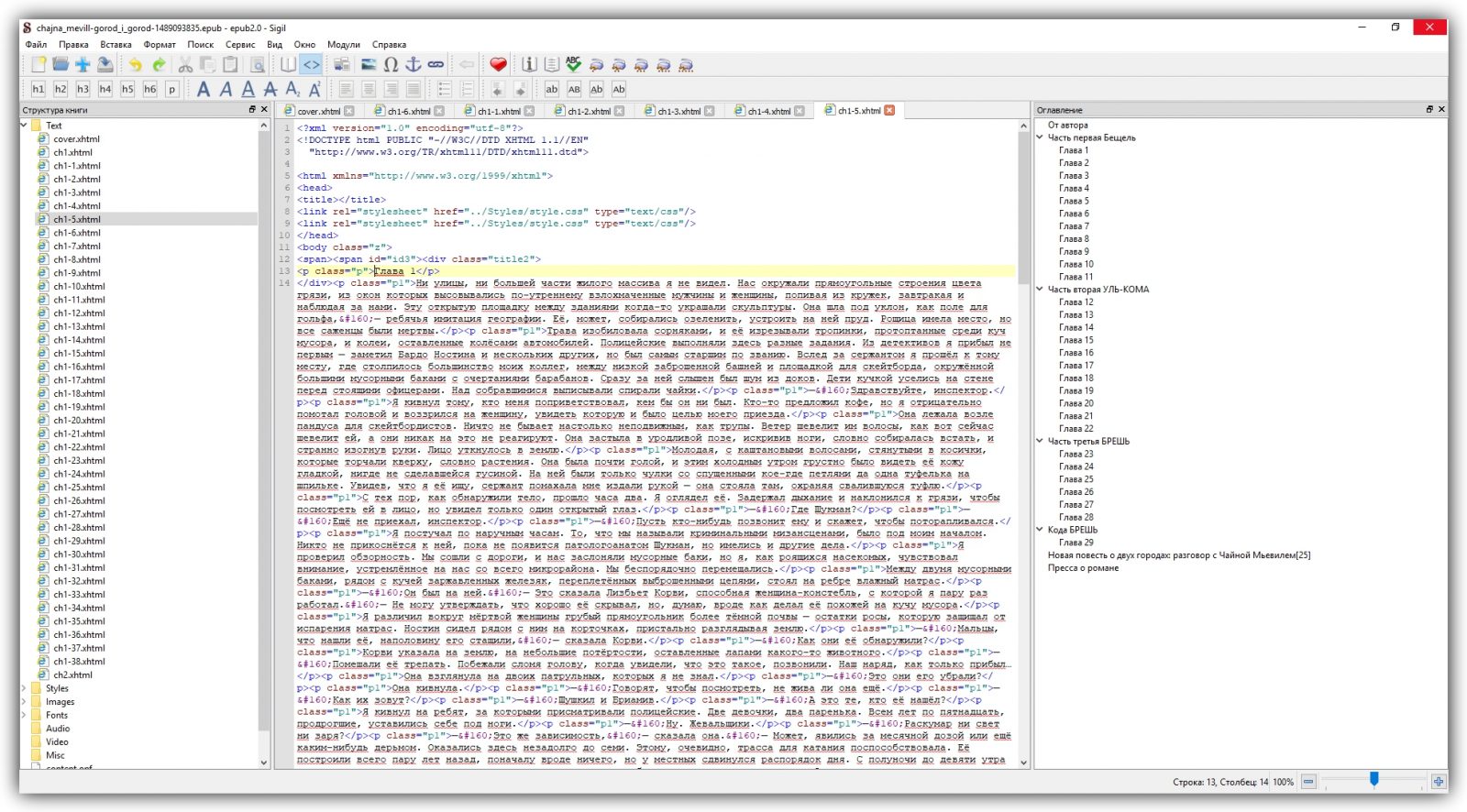The image size is (1467, 812).
Task: Run the ABC spellcheck icon
Action: tap(573, 64)
